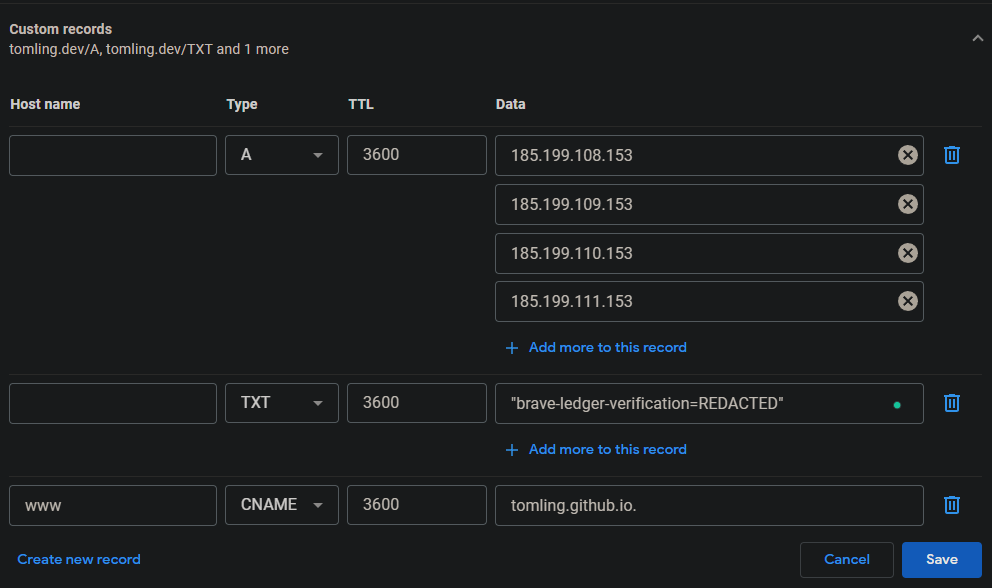Open the A record type dropdown

(282, 155)
